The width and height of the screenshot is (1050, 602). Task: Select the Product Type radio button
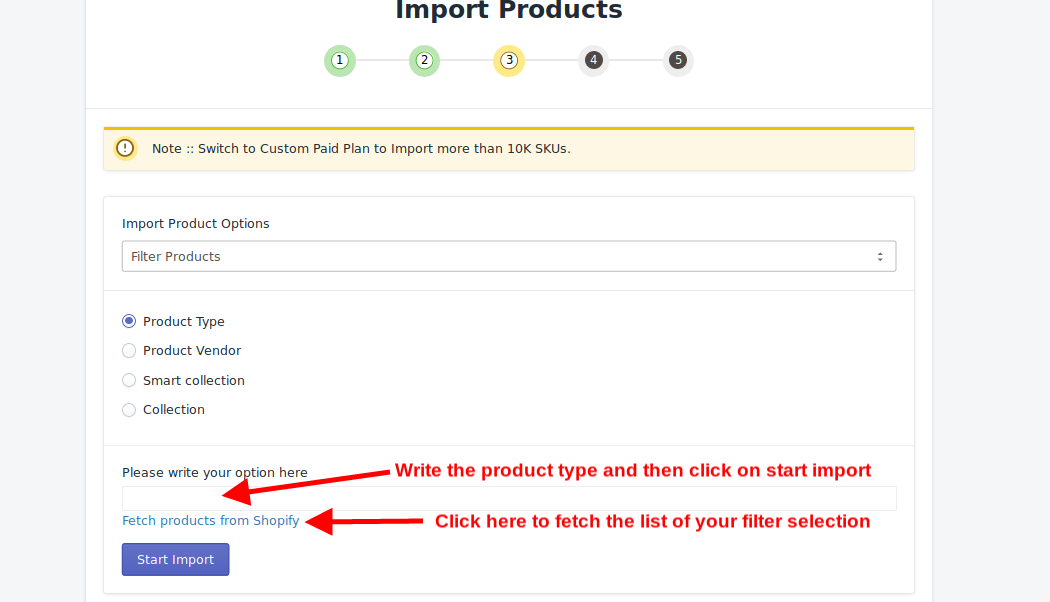point(129,321)
